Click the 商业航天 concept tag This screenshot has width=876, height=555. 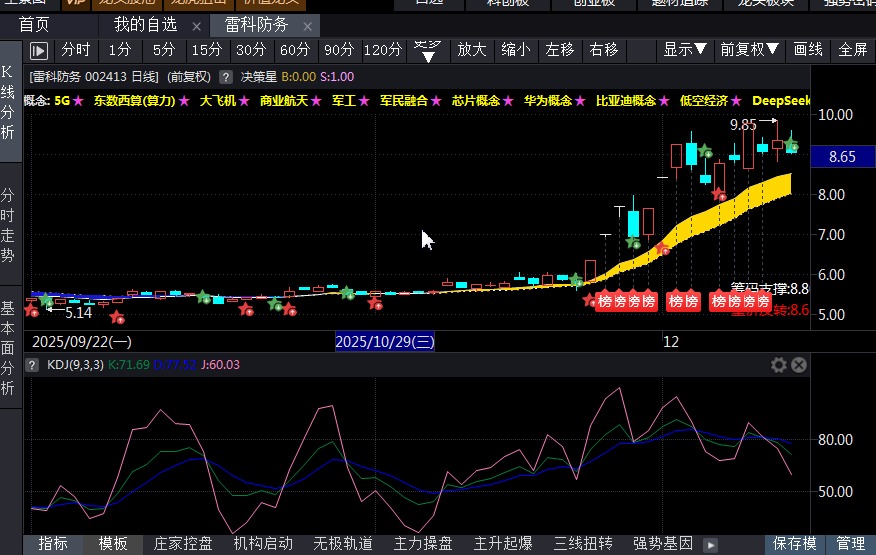click(284, 101)
